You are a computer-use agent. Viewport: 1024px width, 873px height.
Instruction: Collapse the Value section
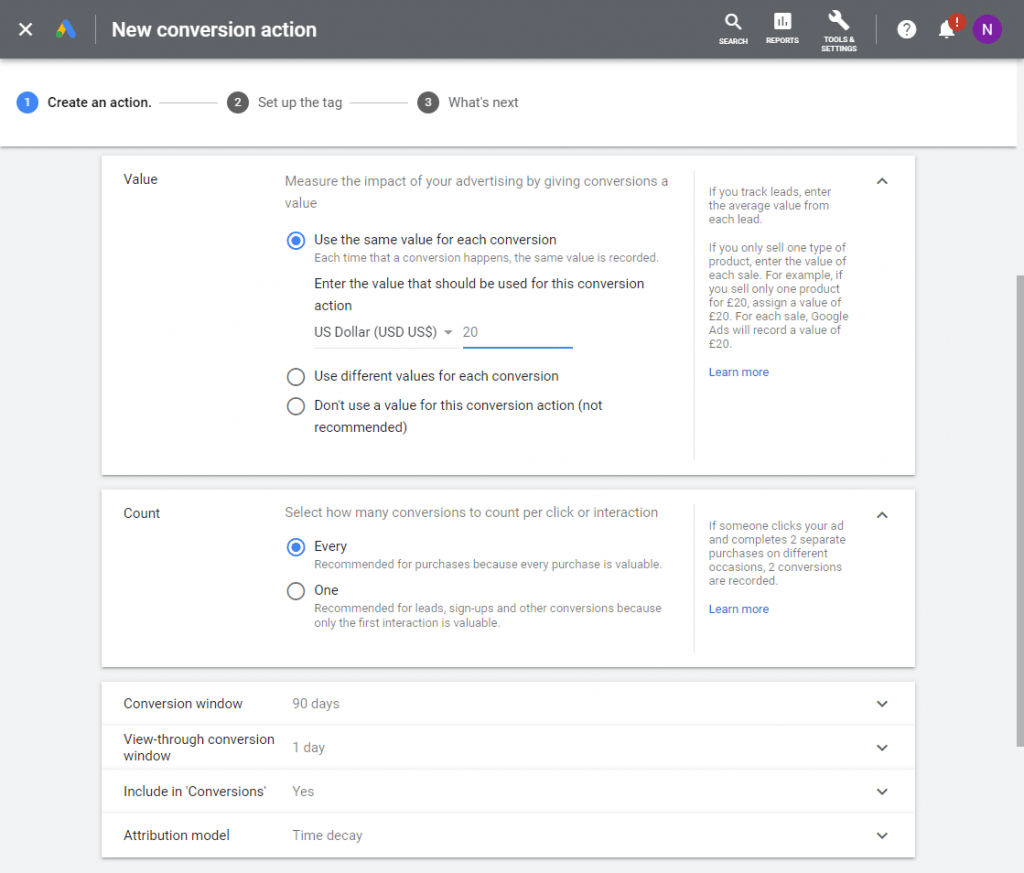coord(882,181)
